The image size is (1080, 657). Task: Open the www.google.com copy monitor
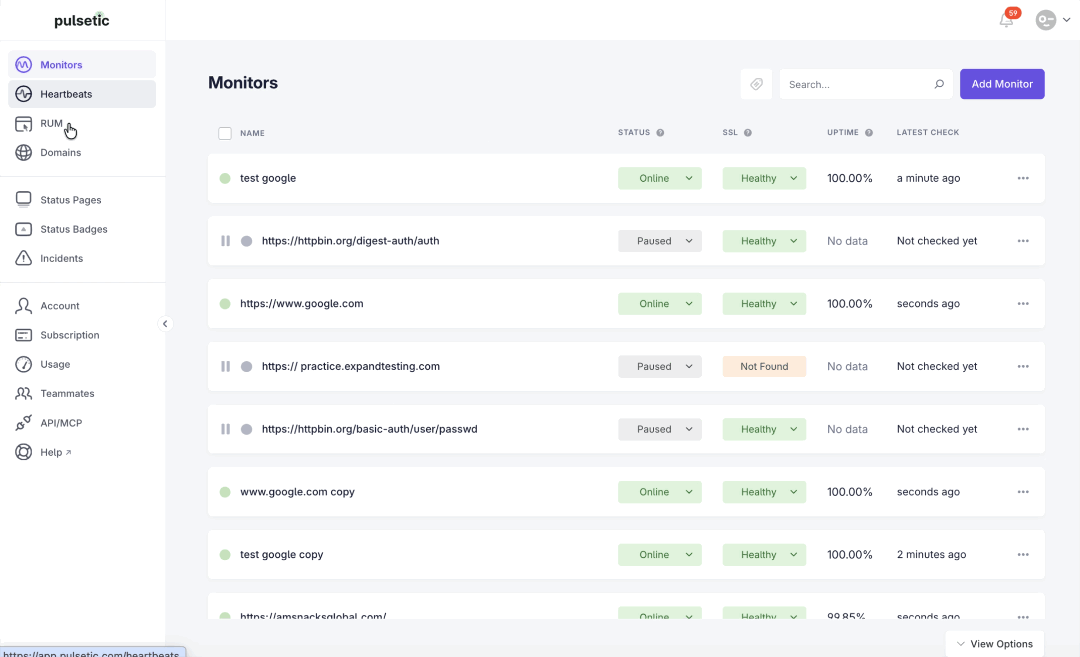[x=298, y=492]
